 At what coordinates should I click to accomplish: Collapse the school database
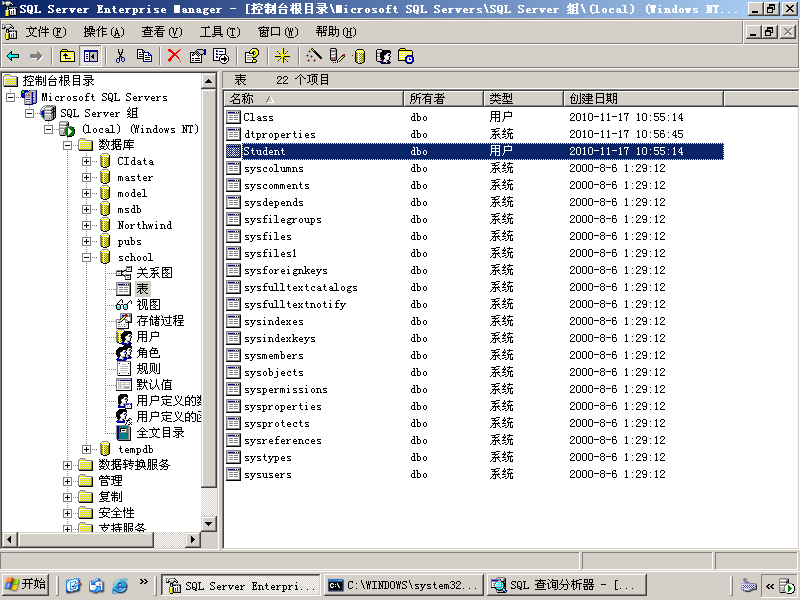pos(87,258)
